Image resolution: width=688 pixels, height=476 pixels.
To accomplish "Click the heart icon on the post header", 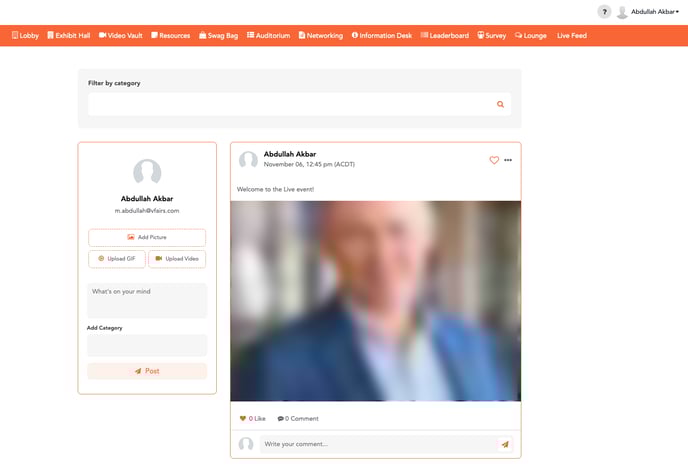I will coord(494,160).
